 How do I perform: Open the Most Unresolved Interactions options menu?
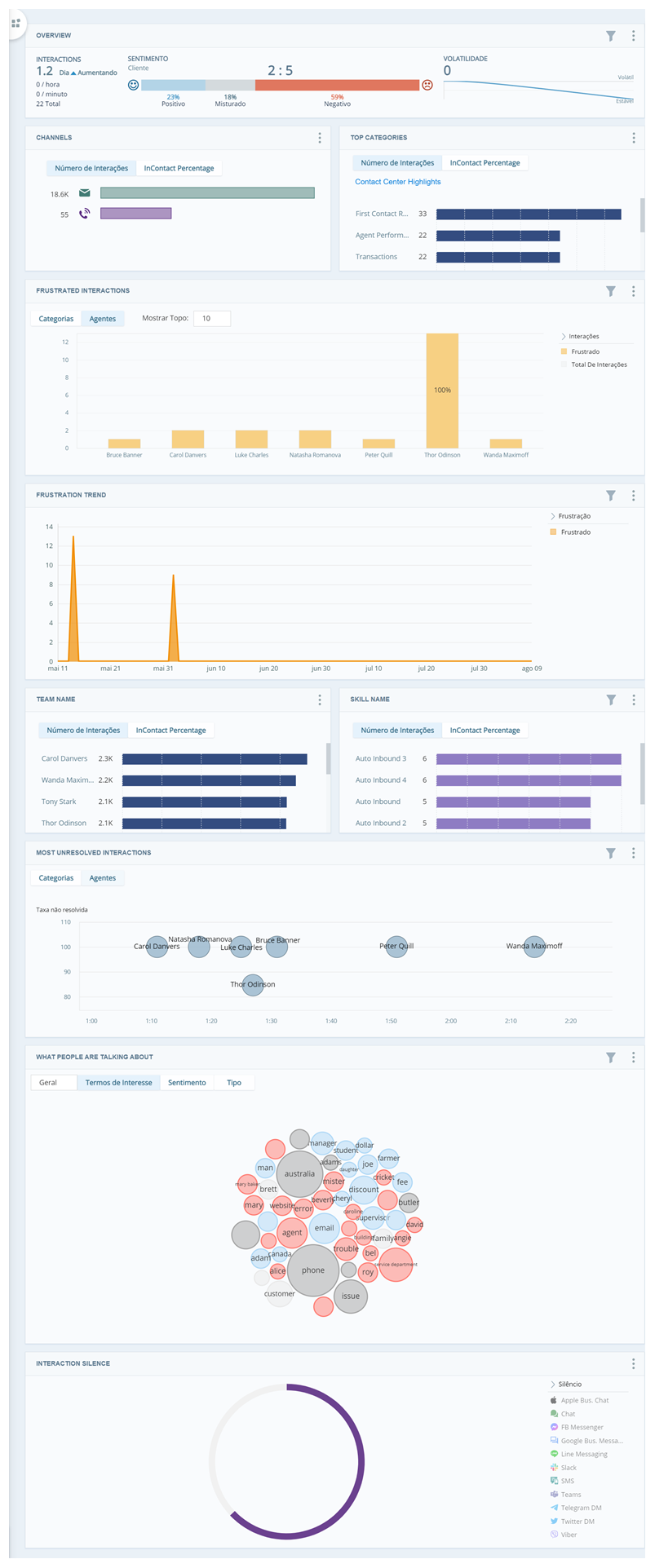[x=634, y=853]
